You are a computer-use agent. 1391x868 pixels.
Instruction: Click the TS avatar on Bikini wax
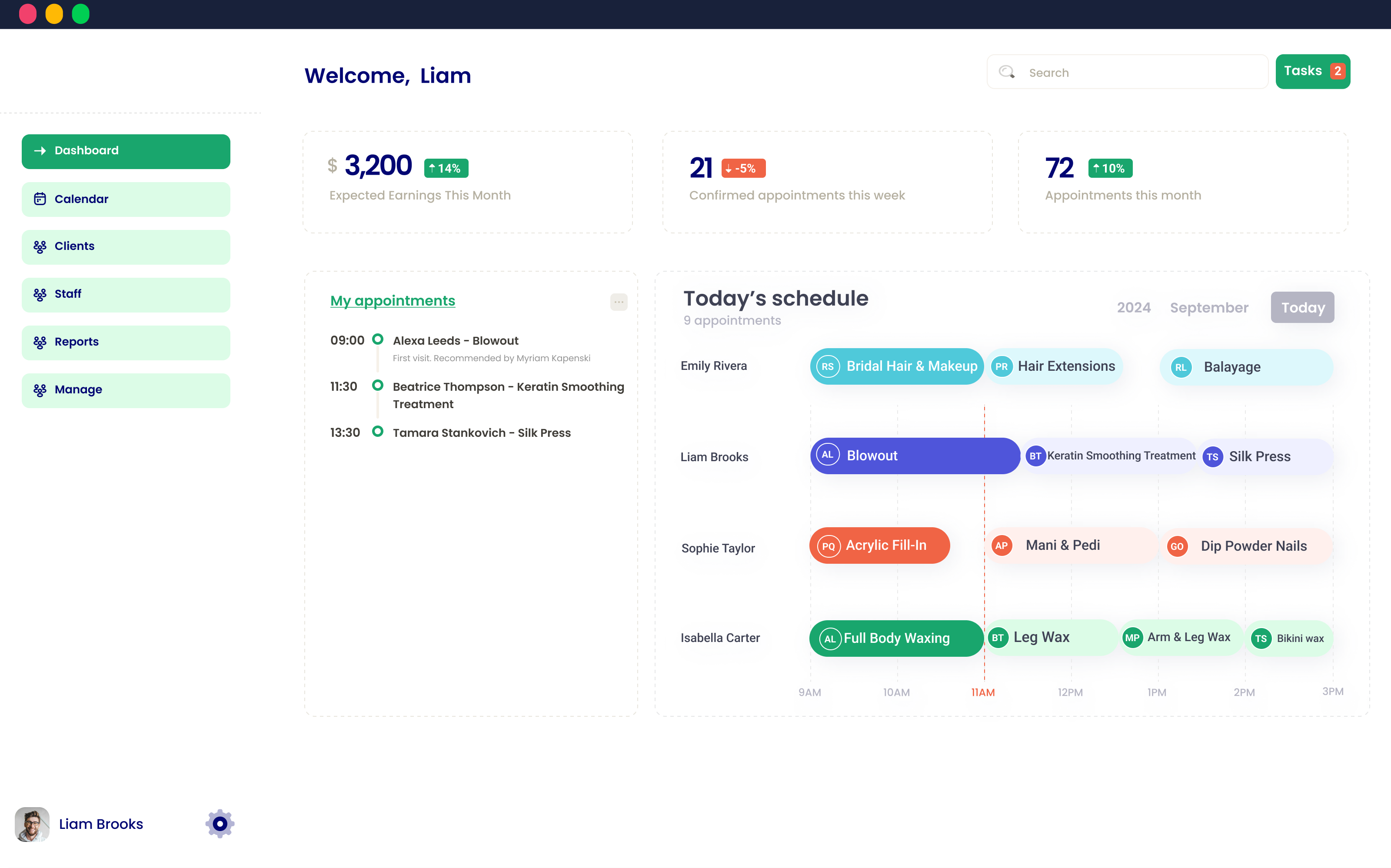[1261, 639]
